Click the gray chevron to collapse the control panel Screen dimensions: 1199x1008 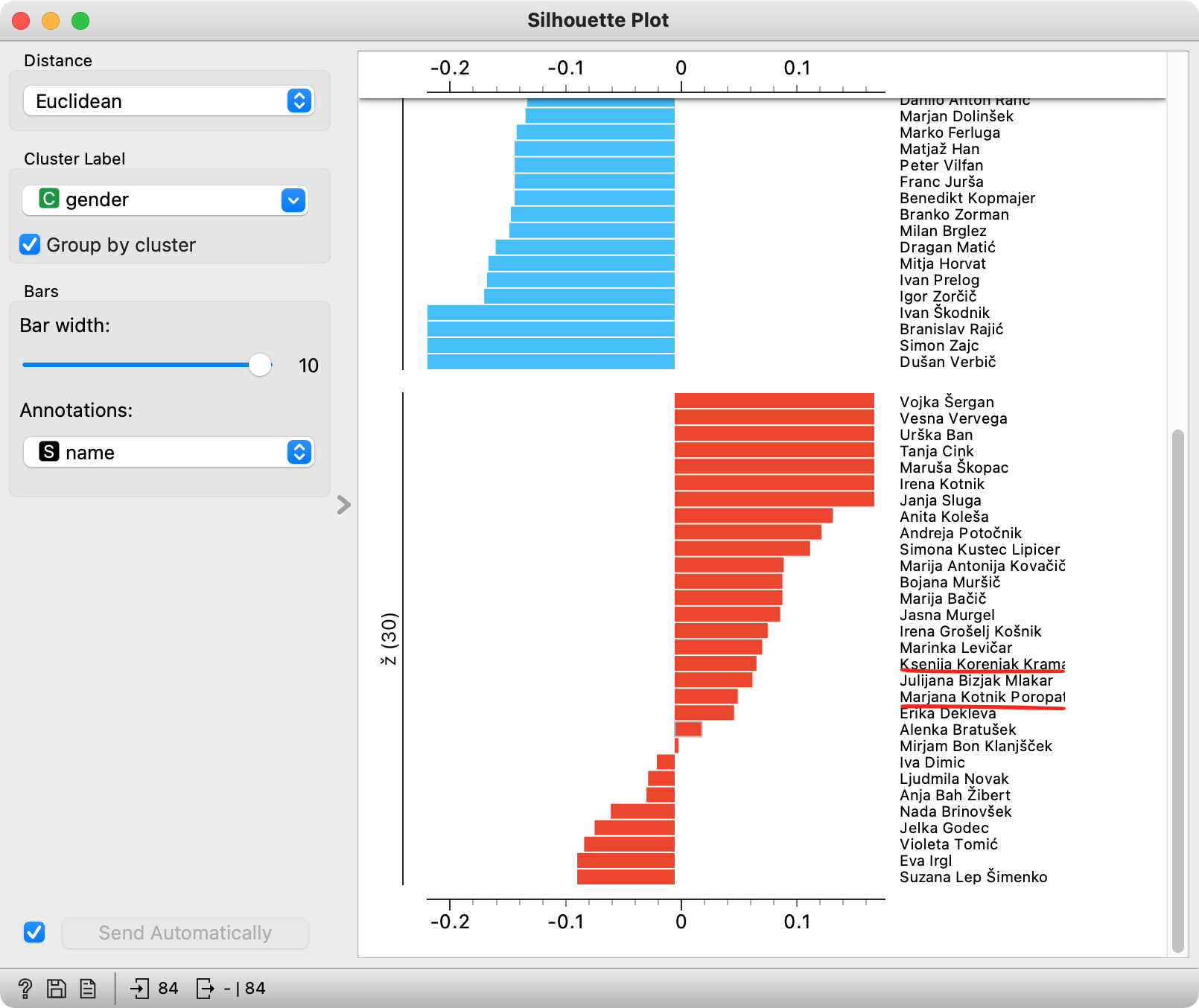[343, 505]
